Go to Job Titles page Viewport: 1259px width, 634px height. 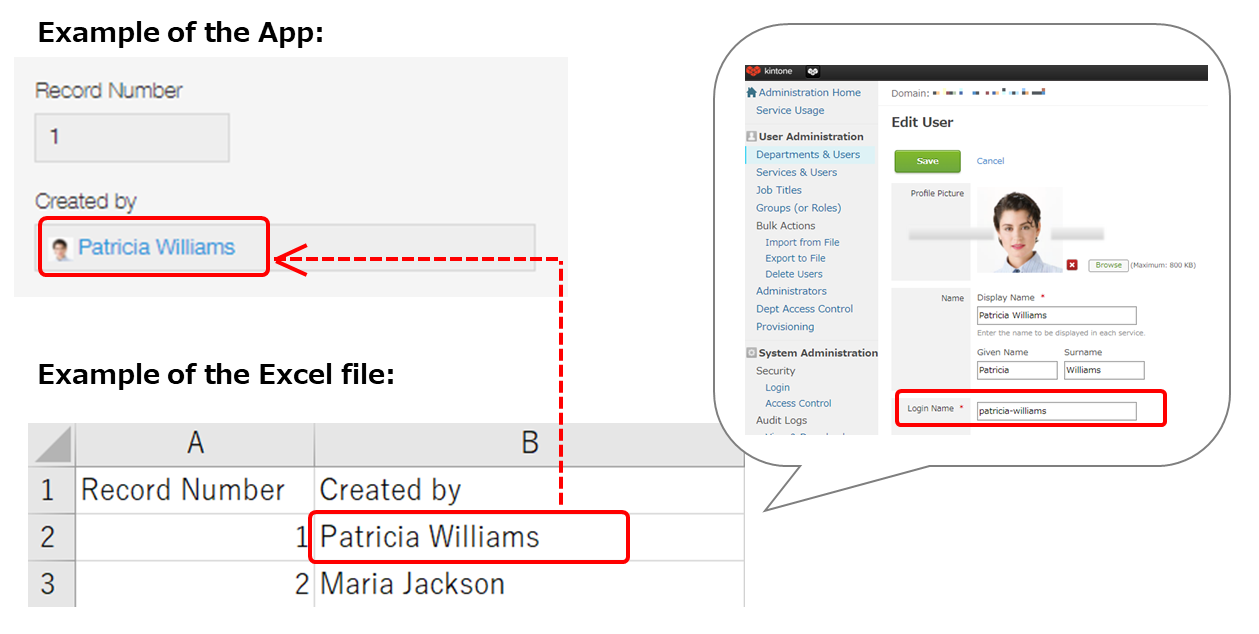(779, 190)
